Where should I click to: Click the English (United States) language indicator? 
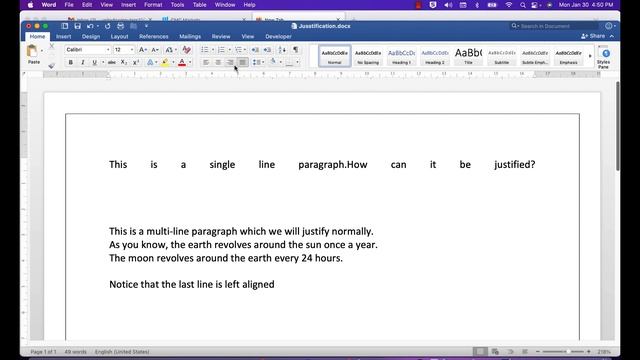pyautogui.click(x=122, y=351)
